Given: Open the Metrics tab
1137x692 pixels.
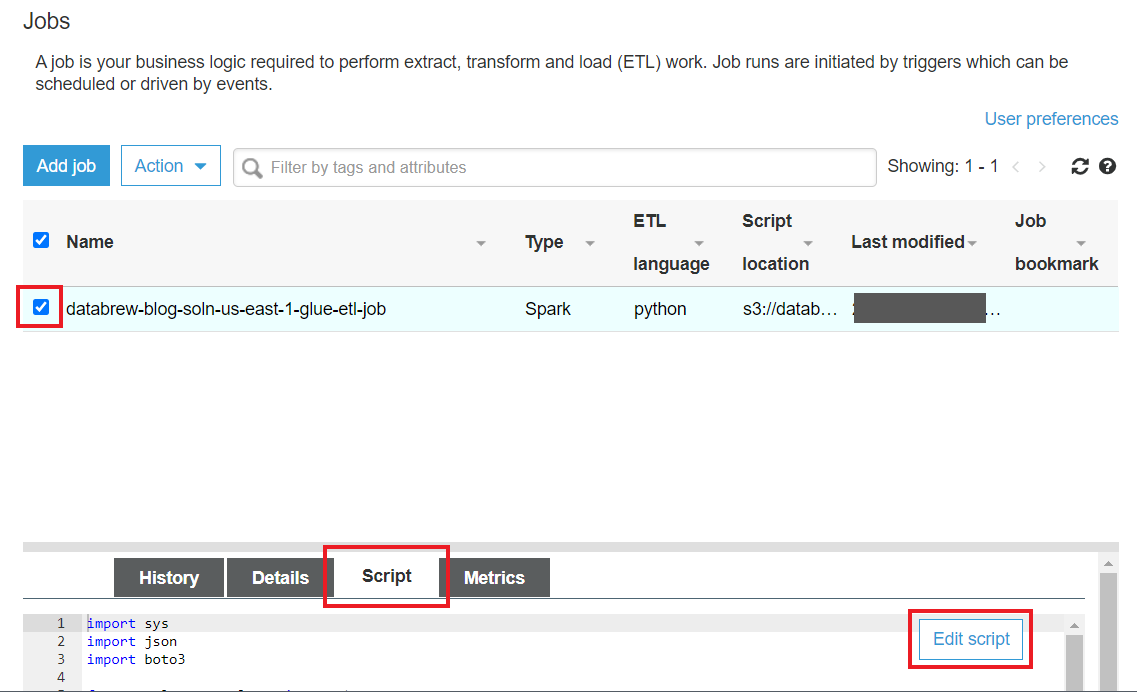Looking at the screenshot, I should point(495,577).
